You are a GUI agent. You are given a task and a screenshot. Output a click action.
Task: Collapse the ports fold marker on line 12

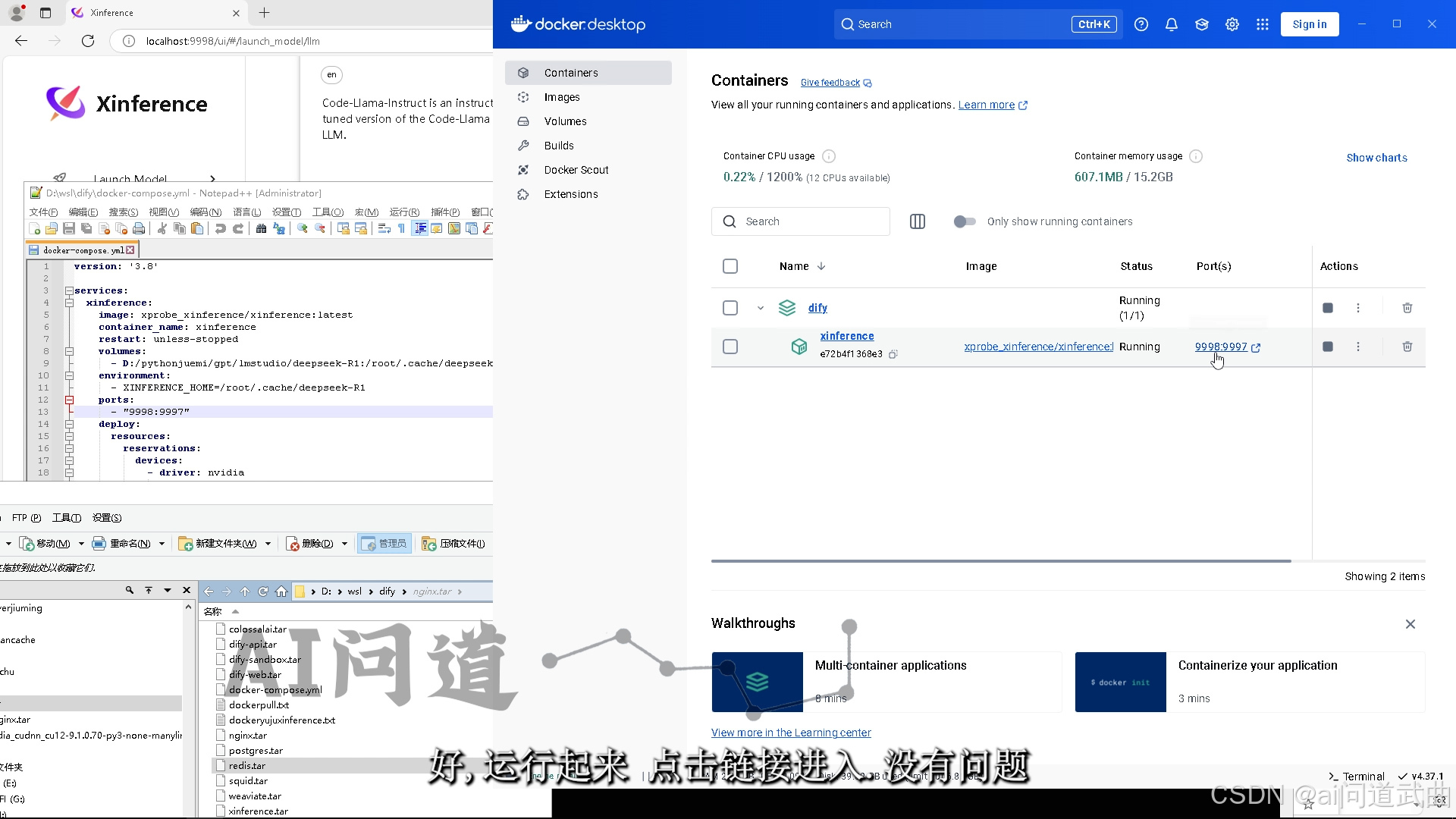[69, 400]
